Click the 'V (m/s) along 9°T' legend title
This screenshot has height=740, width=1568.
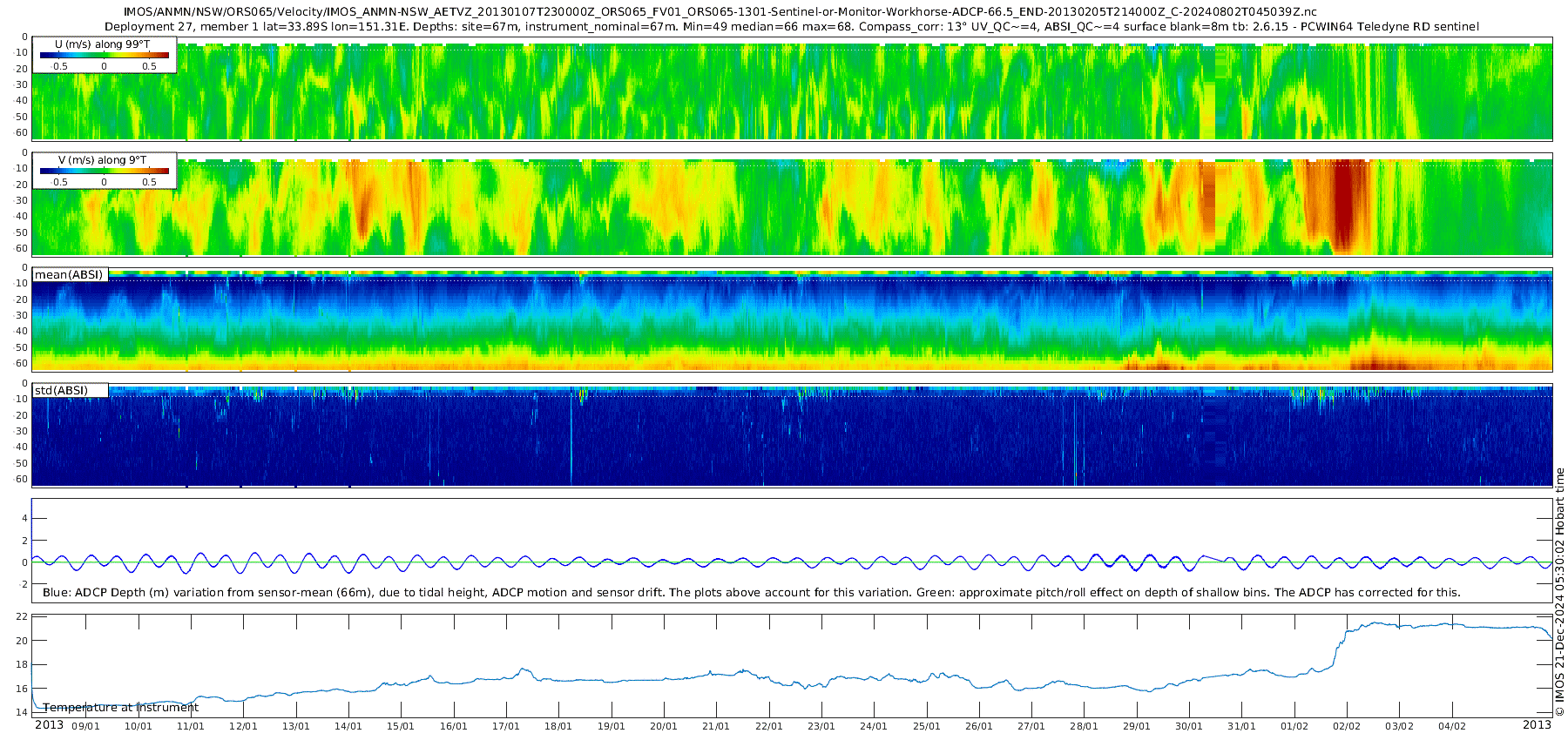pyautogui.click(x=102, y=160)
